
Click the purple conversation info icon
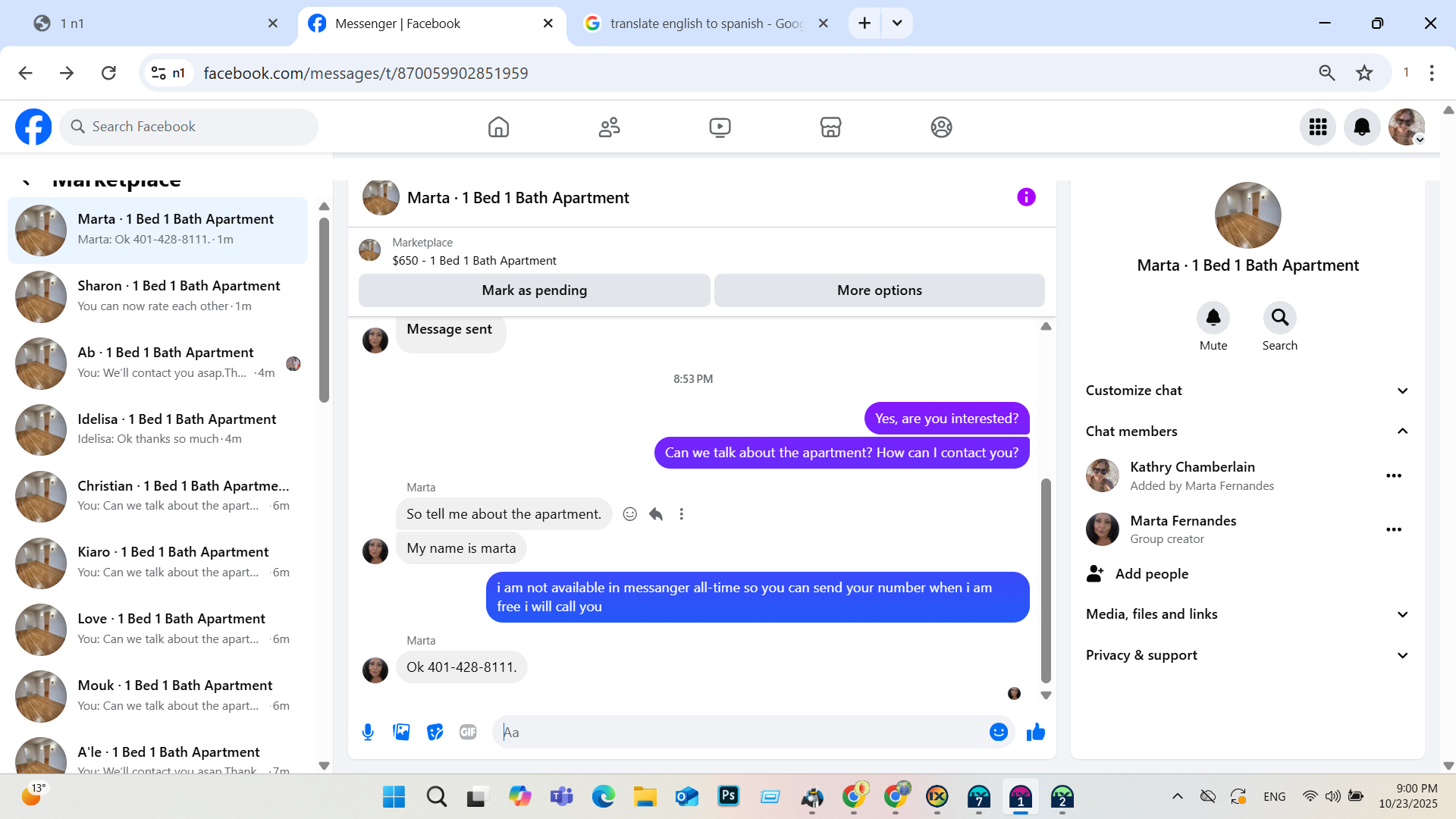(1026, 197)
